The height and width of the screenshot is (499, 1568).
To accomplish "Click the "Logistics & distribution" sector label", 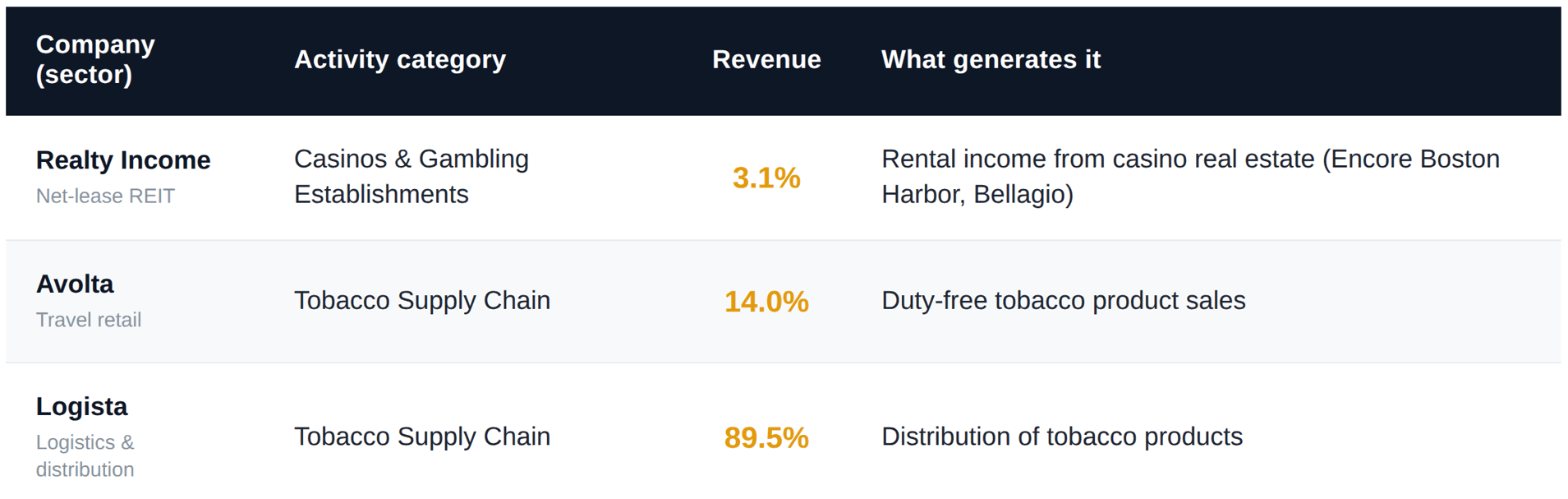I will tap(85, 455).
